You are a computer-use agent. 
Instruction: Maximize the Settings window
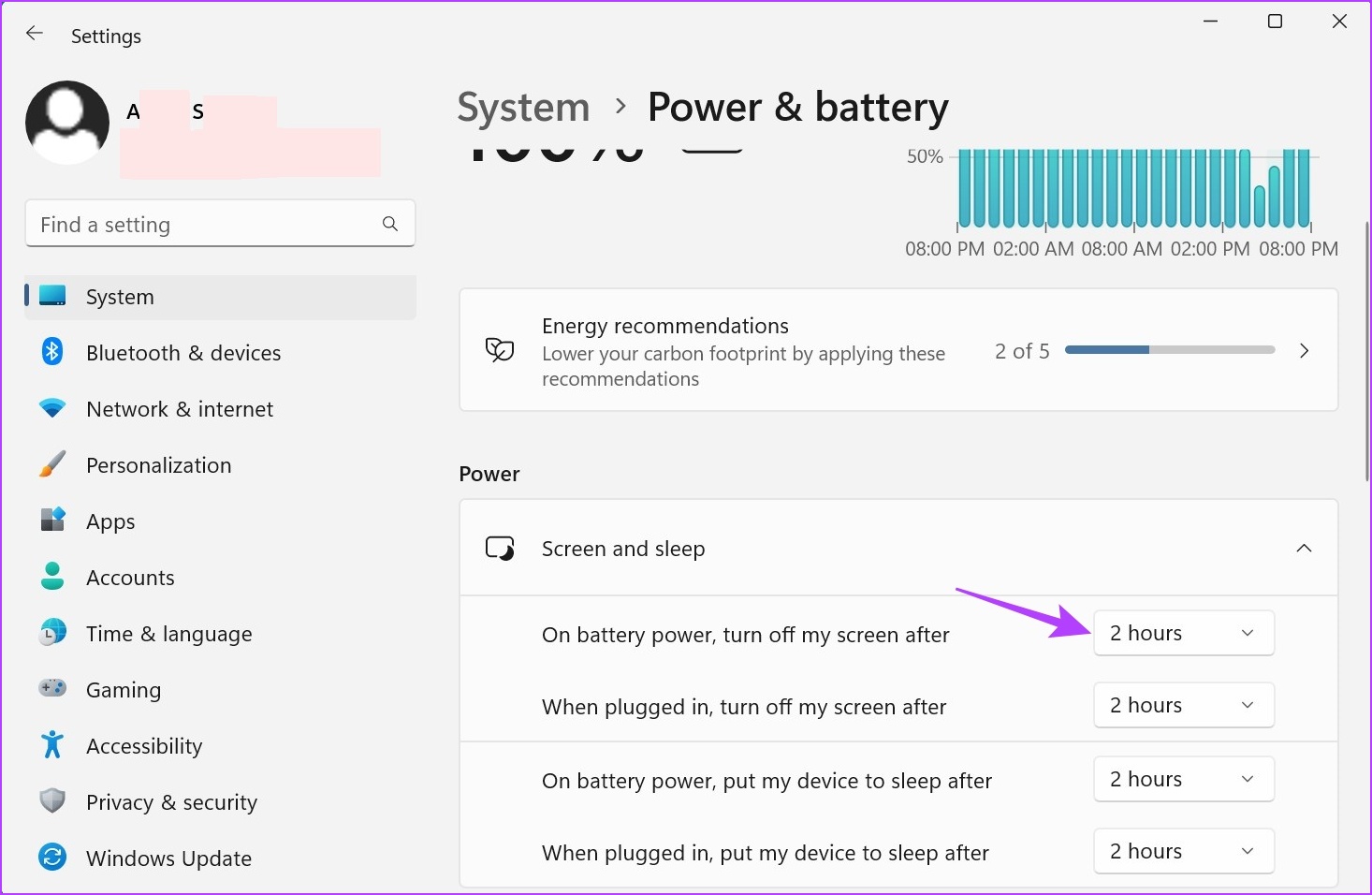[x=1275, y=21]
